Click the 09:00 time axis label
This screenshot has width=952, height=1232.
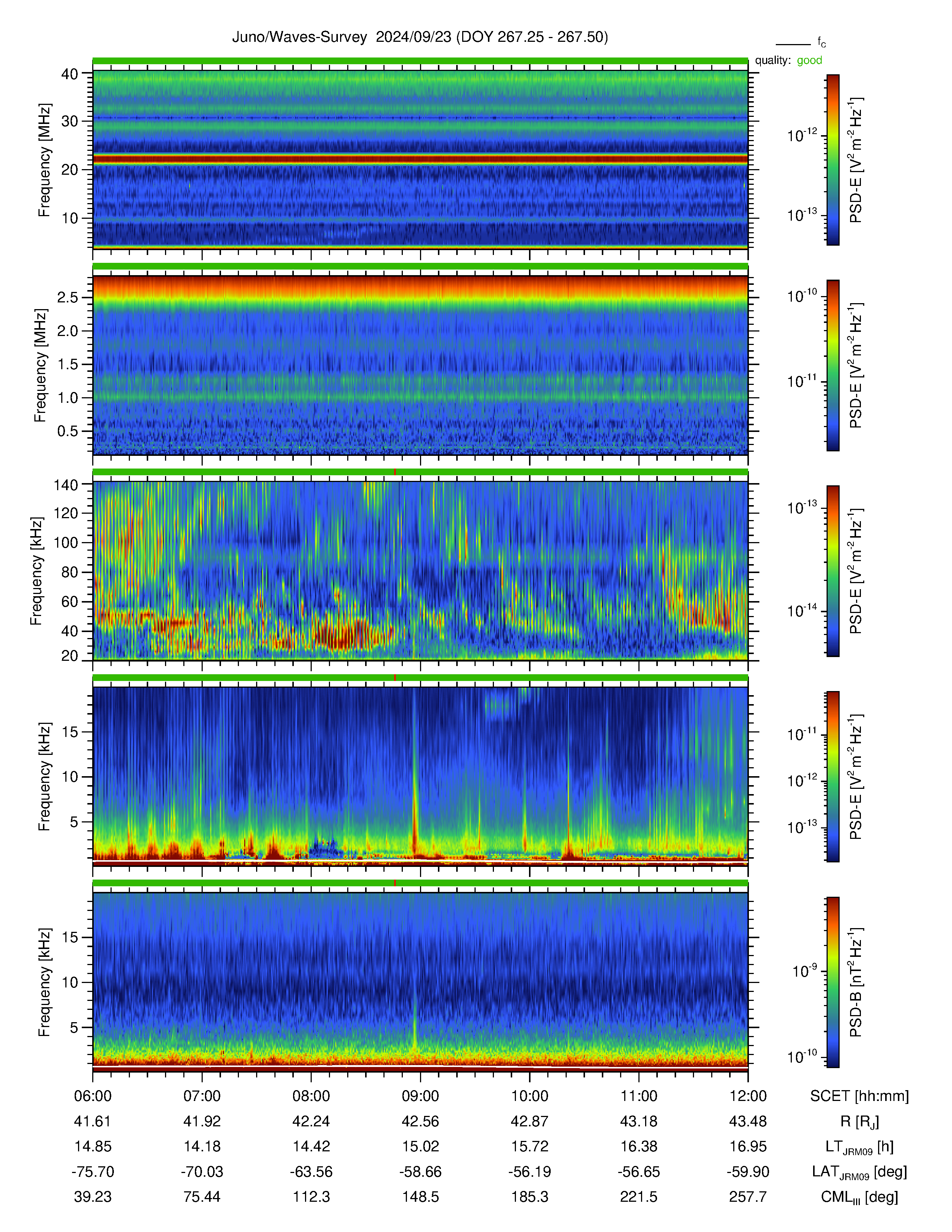pyautogui.click(x=420, y=1096)
